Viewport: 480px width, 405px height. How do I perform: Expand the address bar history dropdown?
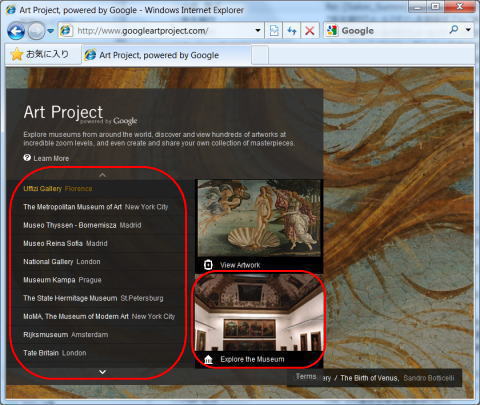pyautogui.click(x=258, y=31)
